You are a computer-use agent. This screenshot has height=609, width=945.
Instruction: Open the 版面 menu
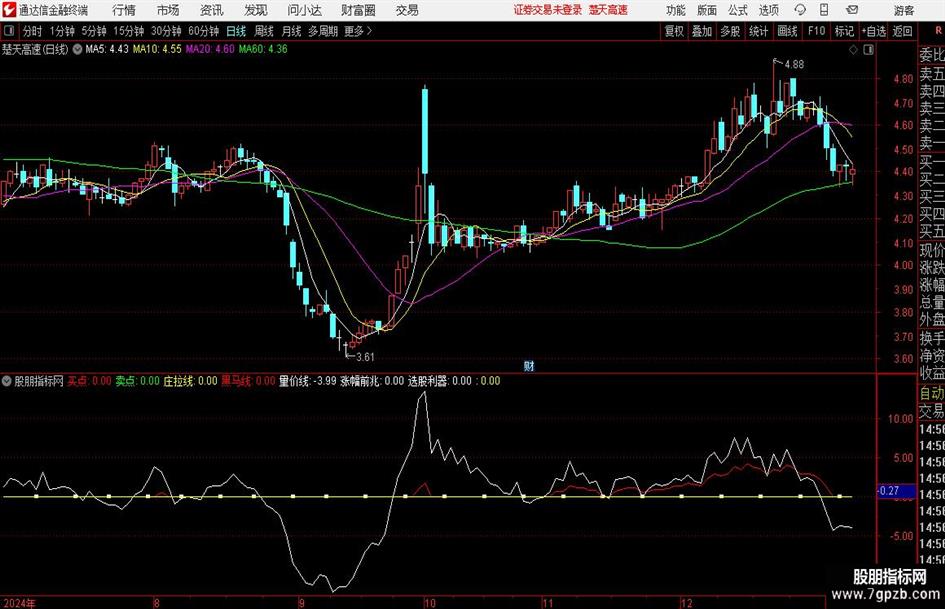[x=706, y=10]
